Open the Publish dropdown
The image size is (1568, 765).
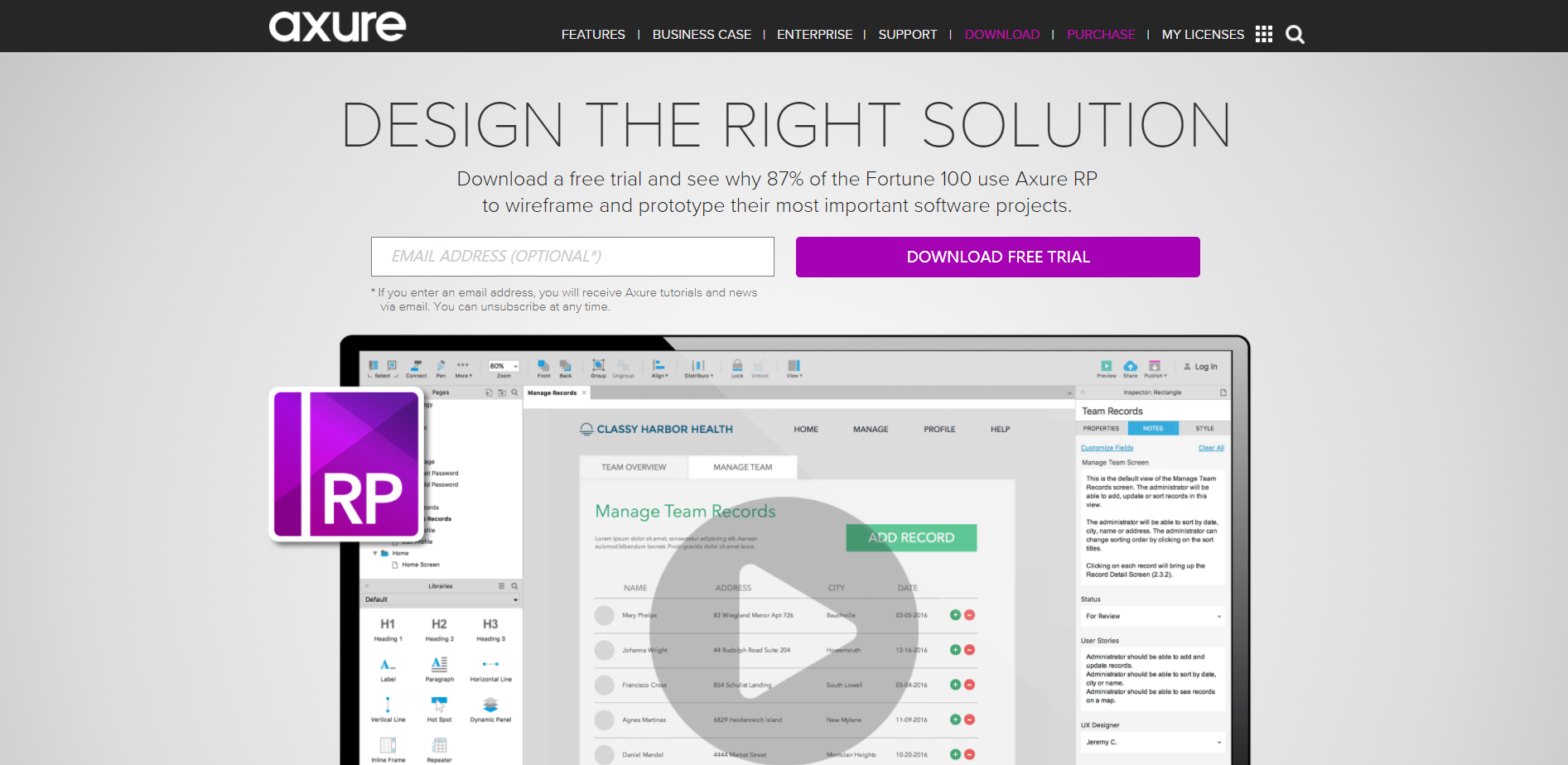(1155, 369)
